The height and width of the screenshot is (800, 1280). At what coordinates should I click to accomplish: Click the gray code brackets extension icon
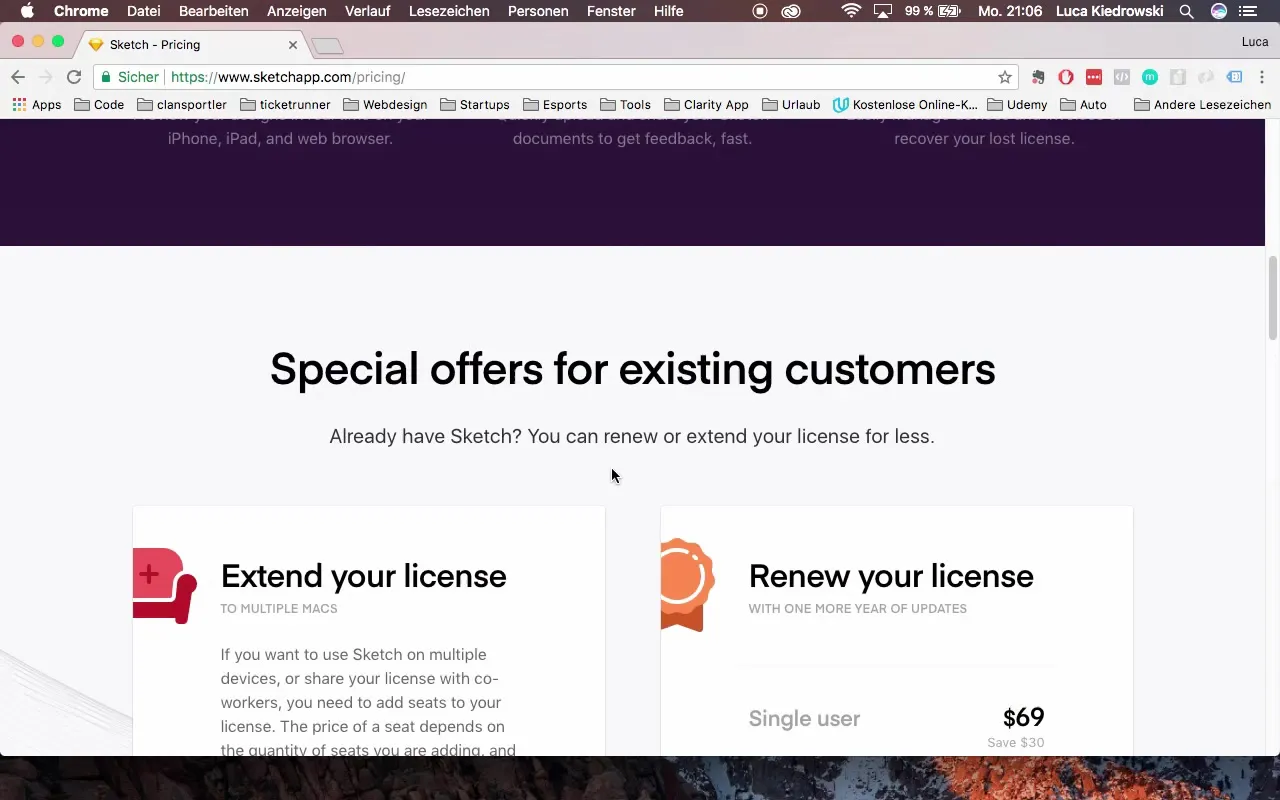click(1122, 77)
